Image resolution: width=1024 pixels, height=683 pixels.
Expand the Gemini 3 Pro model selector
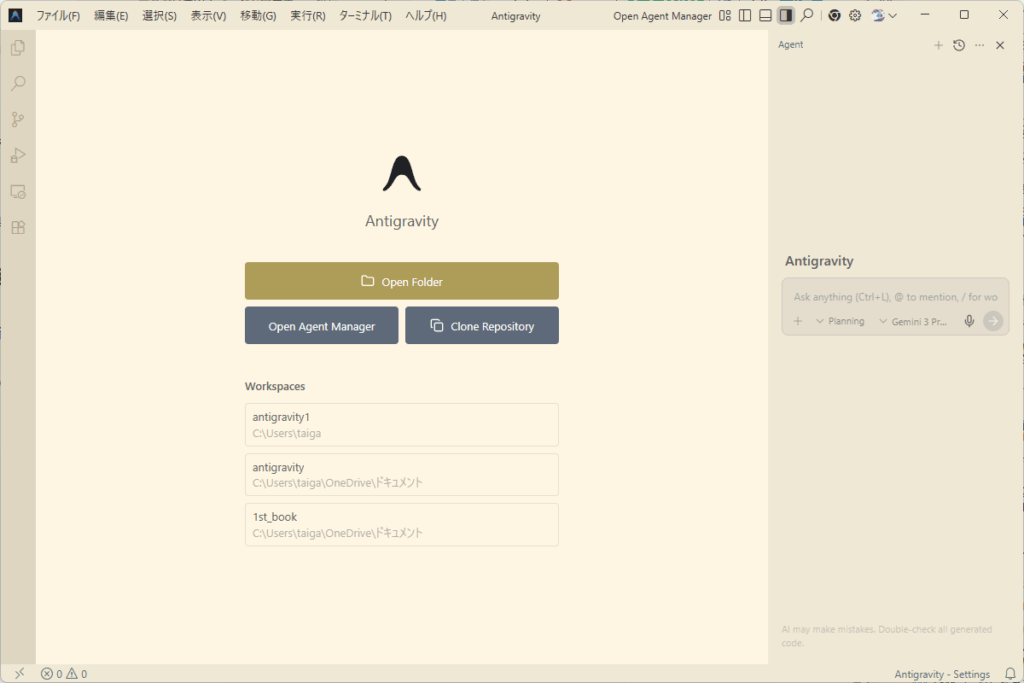913,321
